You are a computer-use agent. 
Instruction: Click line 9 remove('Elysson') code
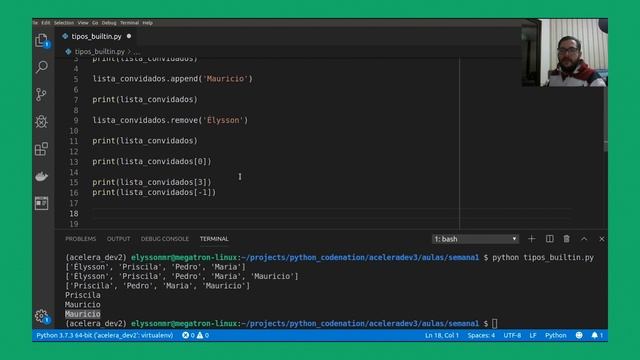tap(170, 120)
